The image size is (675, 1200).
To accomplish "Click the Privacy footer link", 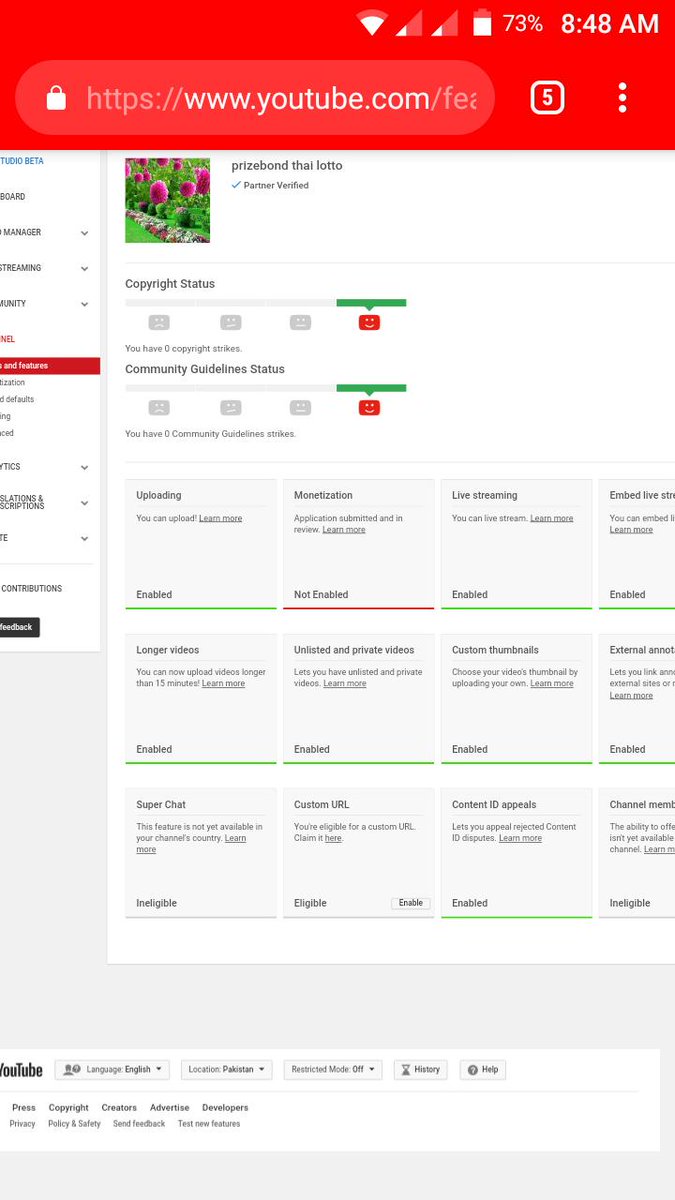I will point(23,1124).
